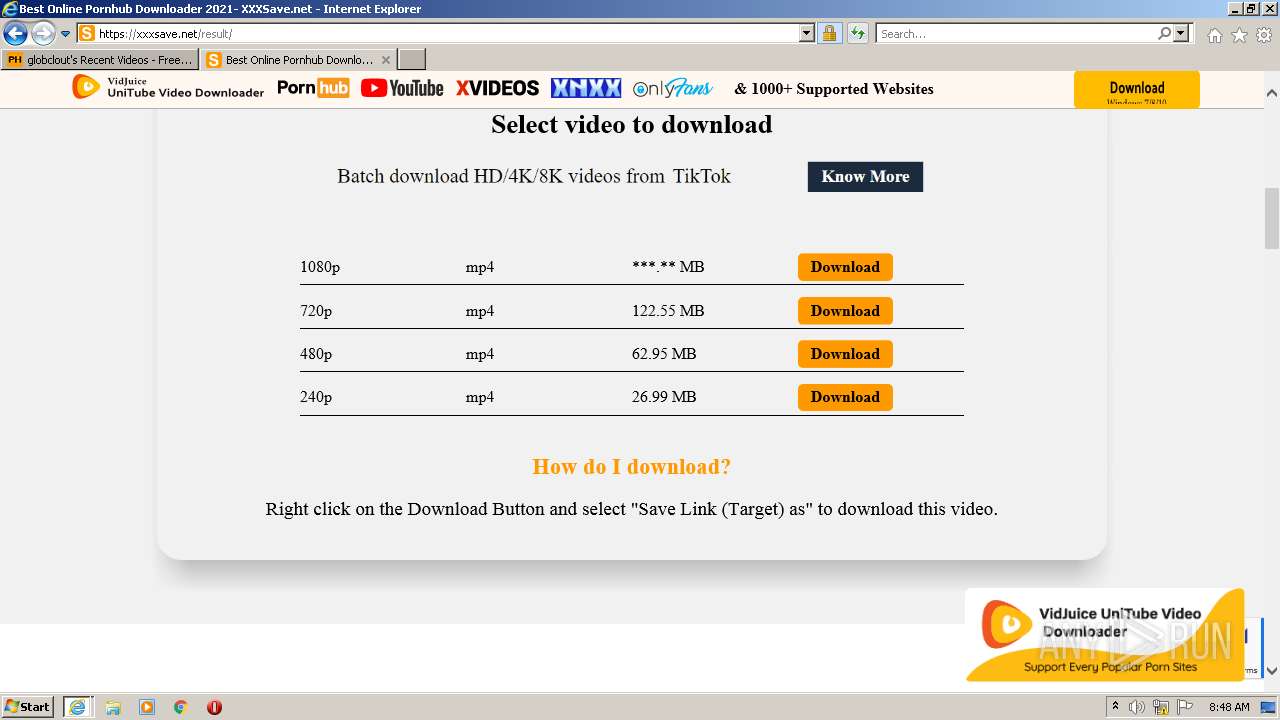Download the 720p mp4 video
This screenshot has width=1280, height=720.
pos(845,311)
